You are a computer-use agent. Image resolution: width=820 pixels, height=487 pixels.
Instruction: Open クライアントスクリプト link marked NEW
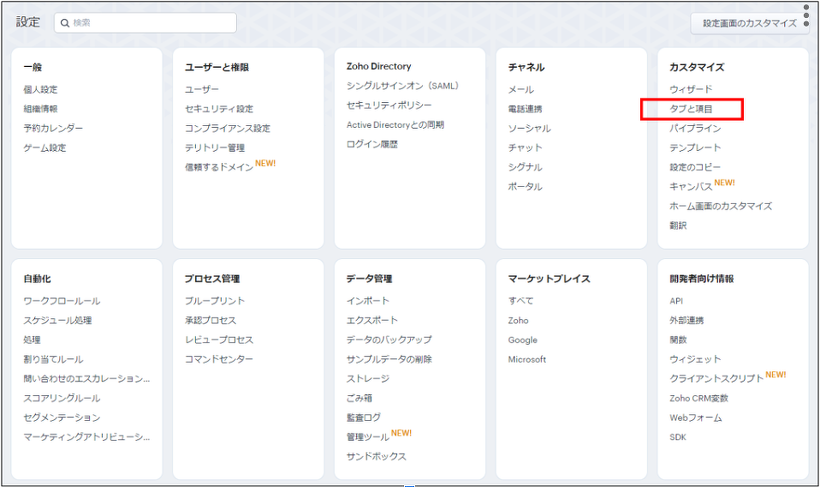tap(717, 379)
